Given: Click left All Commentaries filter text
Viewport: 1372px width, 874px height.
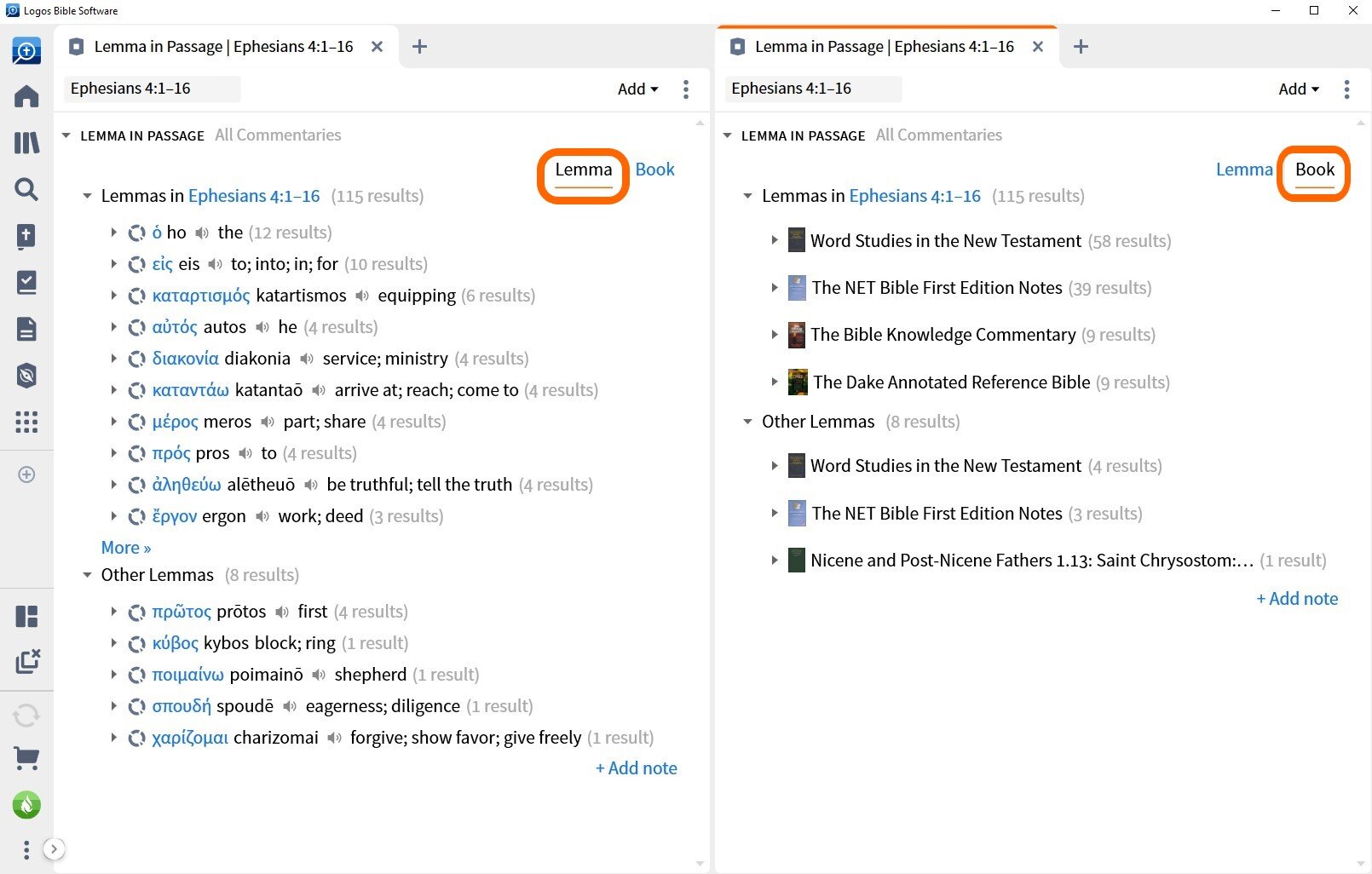Looking at the screenshot, I should coord(278,135).
